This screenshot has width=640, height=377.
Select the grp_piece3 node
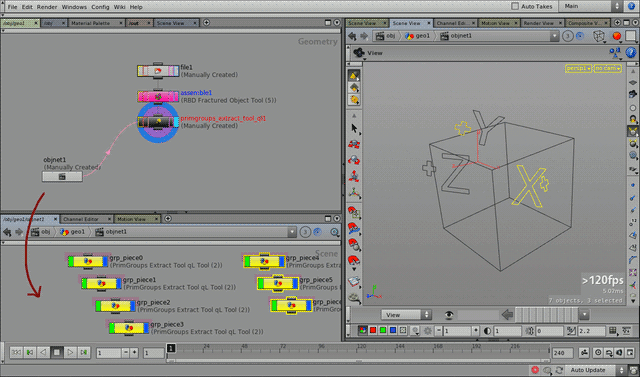(x=129, y=328)
